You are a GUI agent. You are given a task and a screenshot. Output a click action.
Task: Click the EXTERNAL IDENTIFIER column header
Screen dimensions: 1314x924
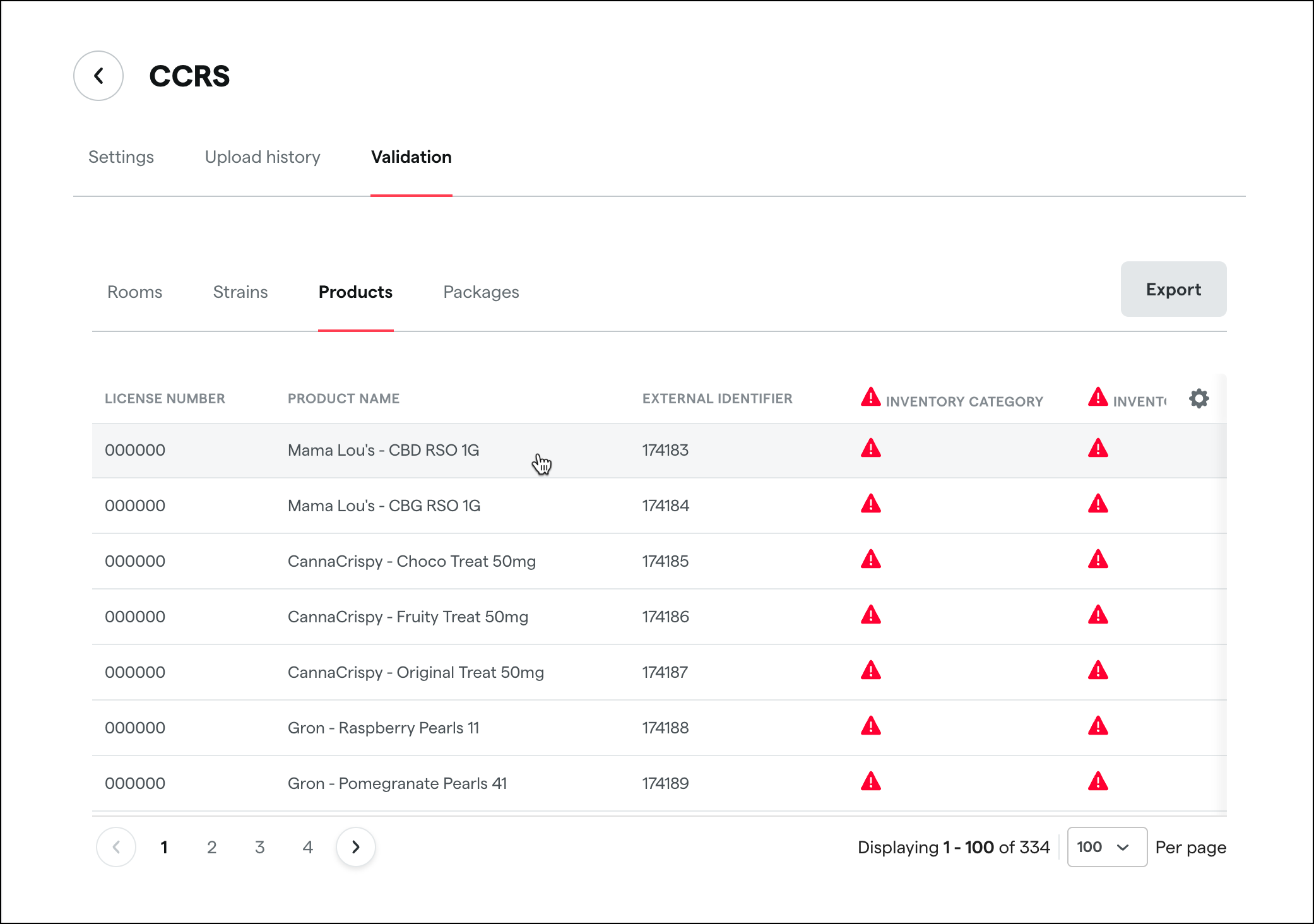(717, 399)
